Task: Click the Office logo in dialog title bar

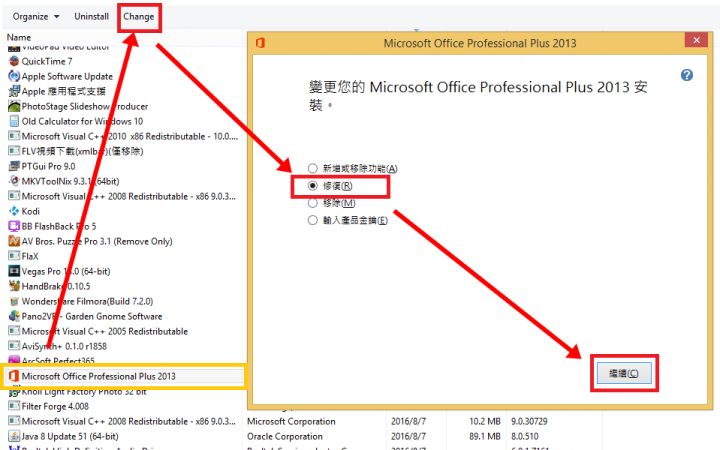Action: 260,43
